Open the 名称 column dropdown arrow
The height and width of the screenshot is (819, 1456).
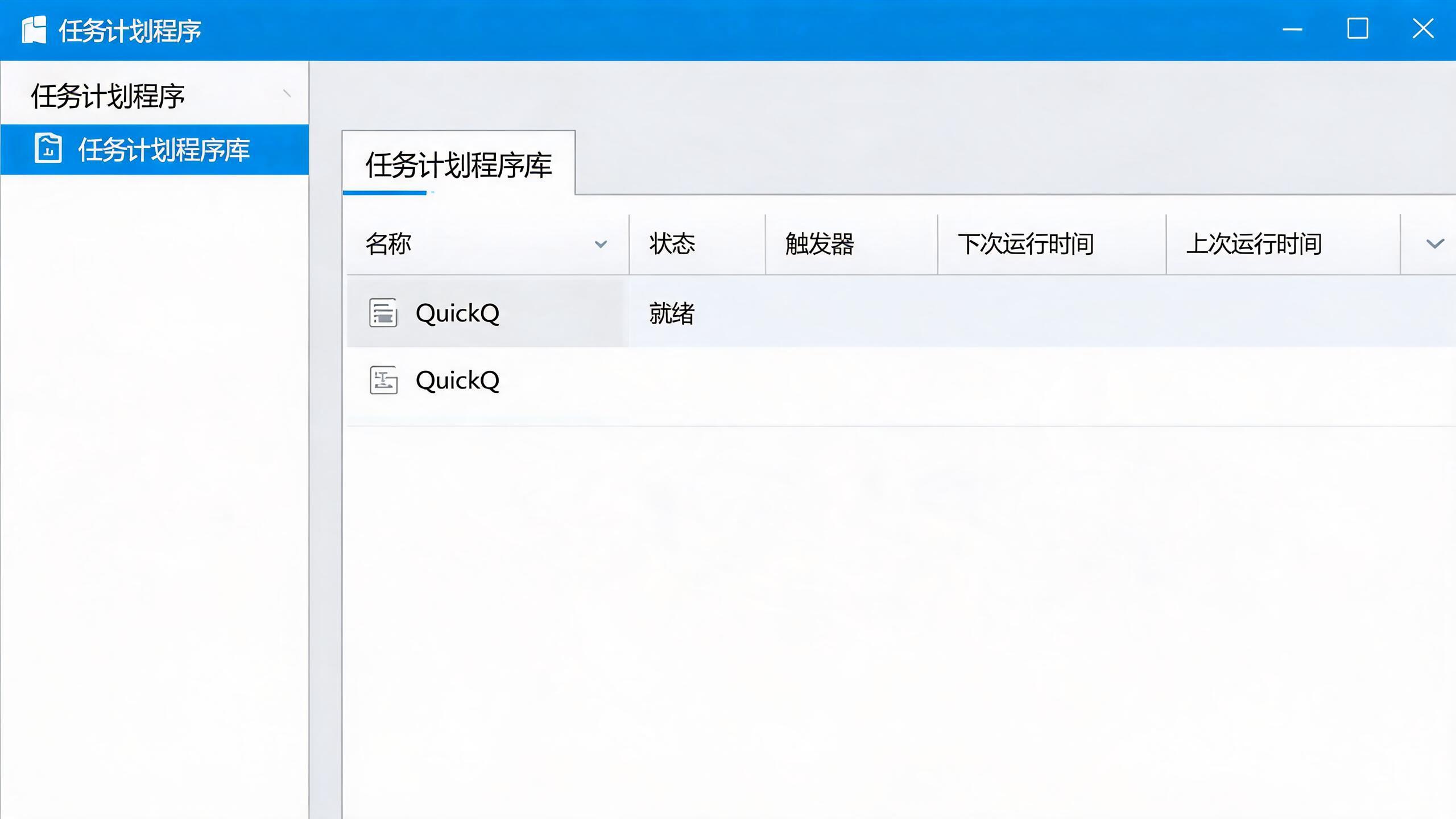[x=601, y=245]
